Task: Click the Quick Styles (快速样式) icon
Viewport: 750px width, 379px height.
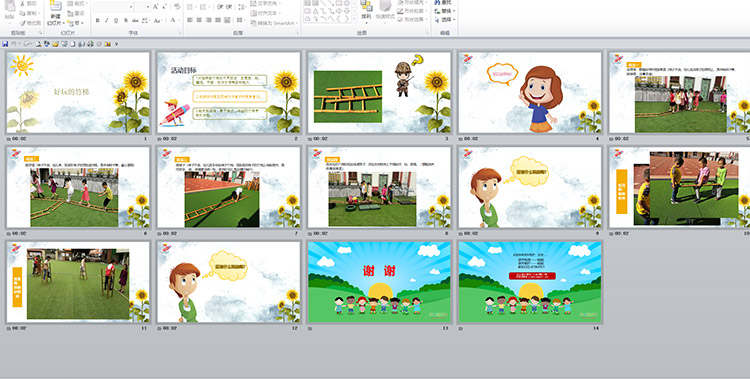Action: pos(385,5)
